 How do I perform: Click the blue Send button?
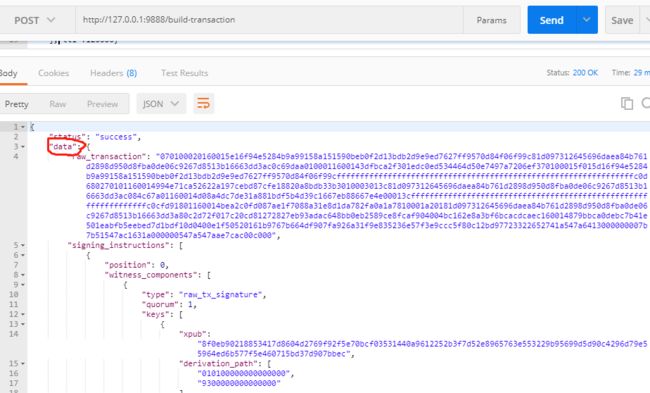[x=552, y=20]
